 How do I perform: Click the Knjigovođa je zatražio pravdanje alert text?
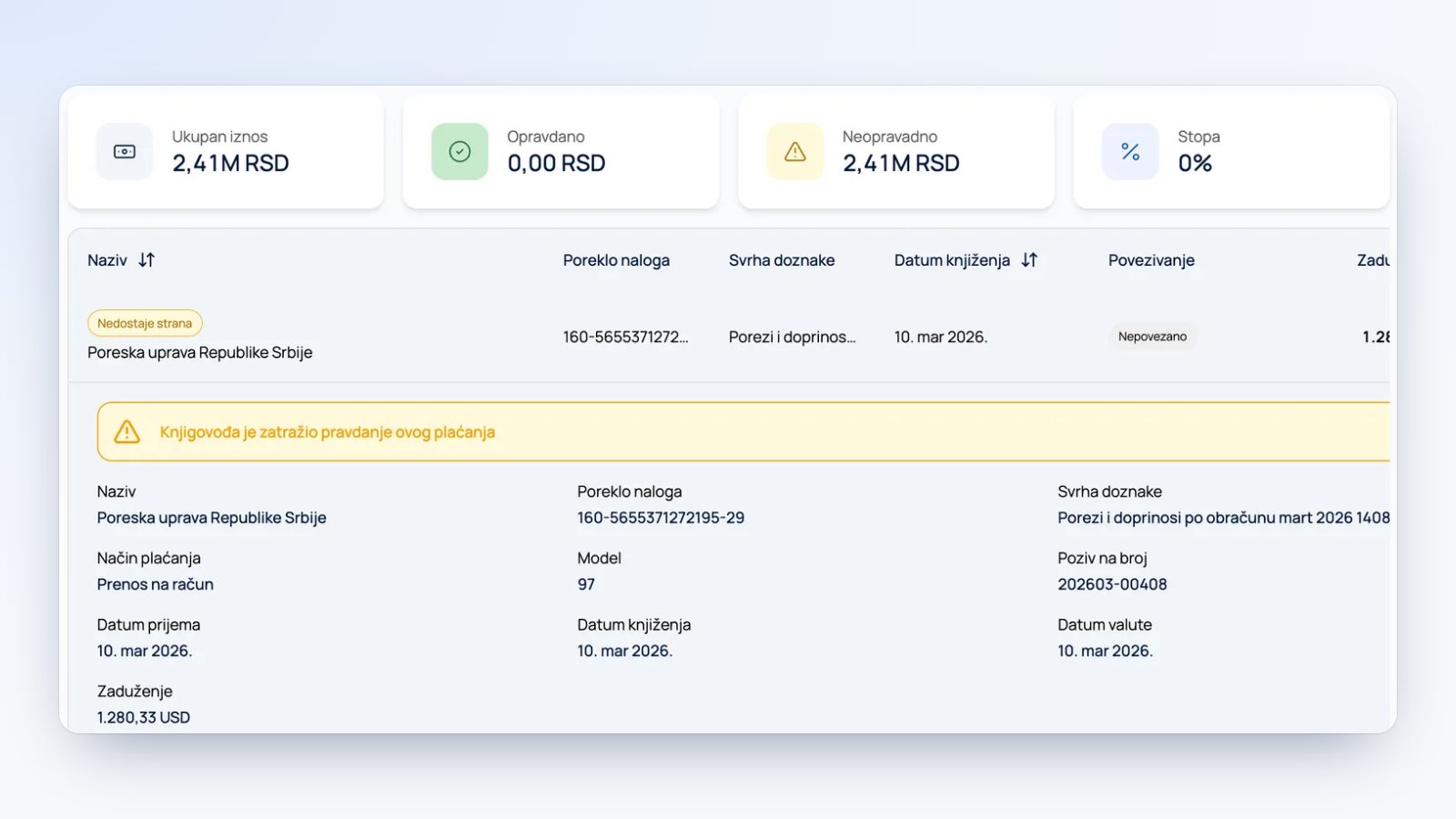328,432
